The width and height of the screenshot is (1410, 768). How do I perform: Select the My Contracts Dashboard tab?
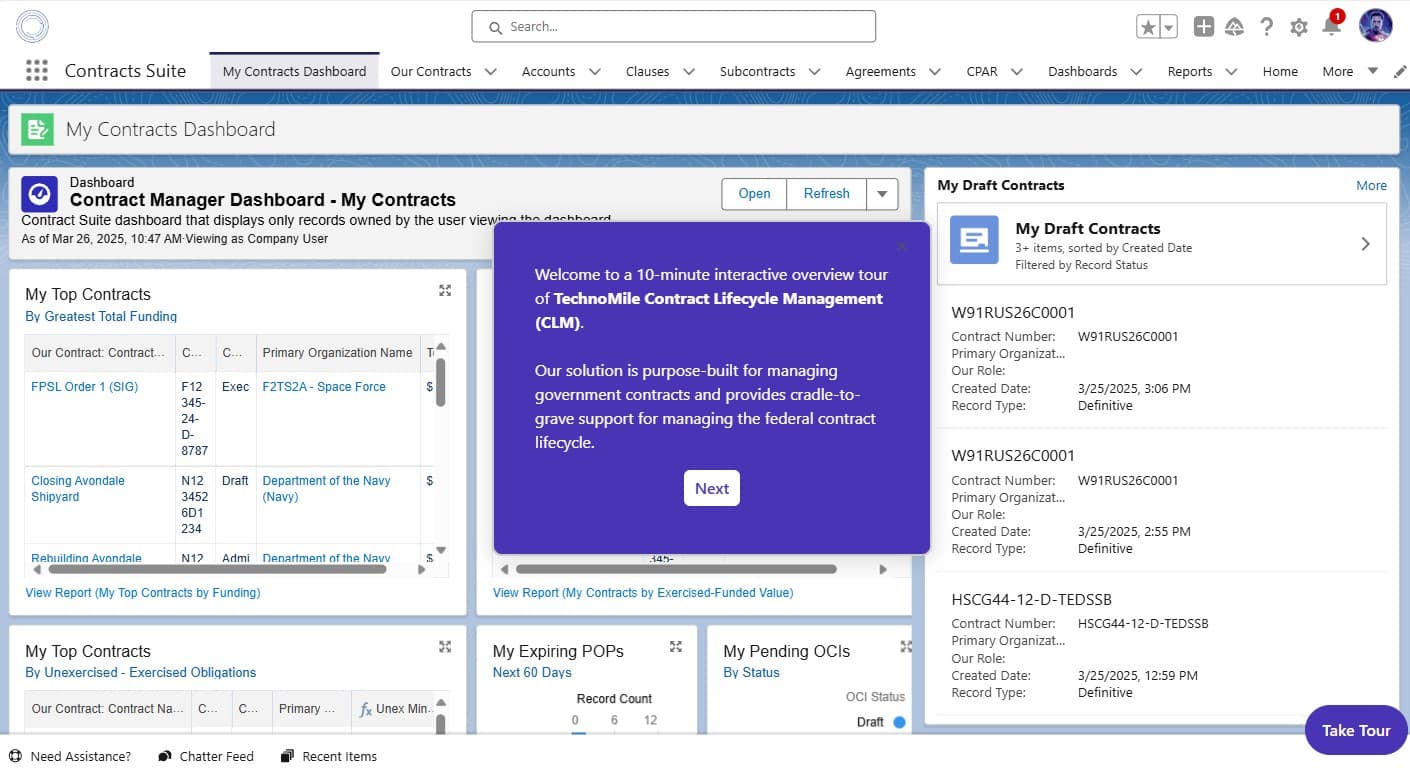point(294,72)
